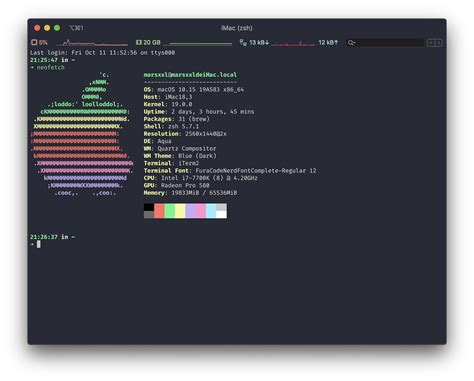Click the 'DE: Aqua' line

click(x=157, y=141)
